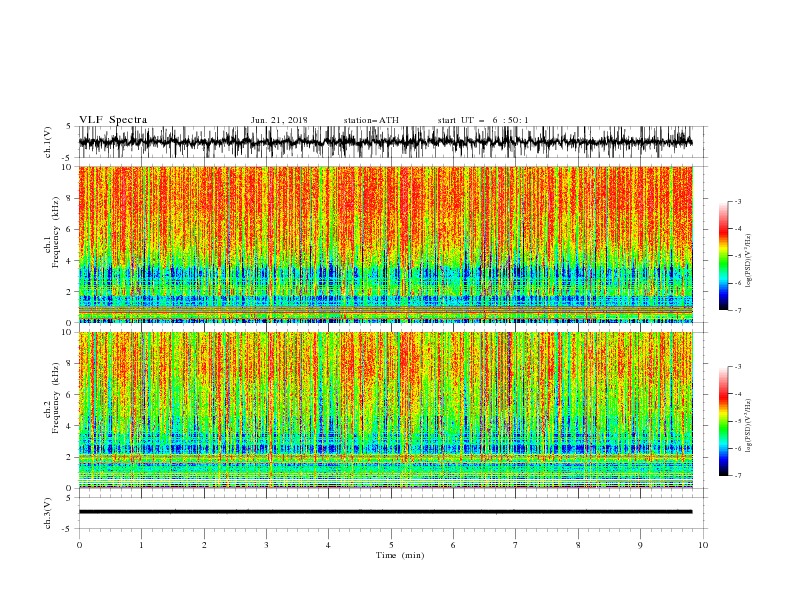792x612 pixels.
Task: Click time axis tick label '8'
Action: point(578,545)
